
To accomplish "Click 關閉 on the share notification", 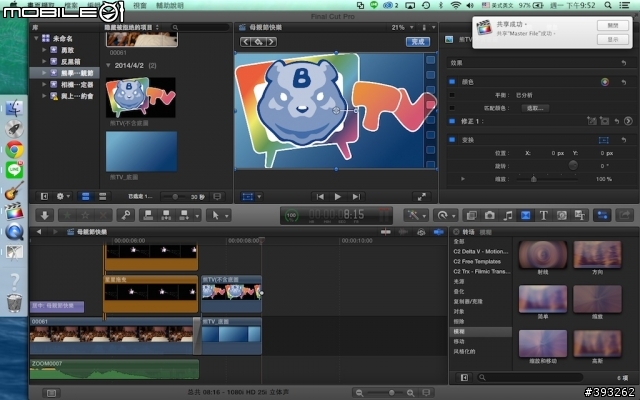I will pos(613,25).
